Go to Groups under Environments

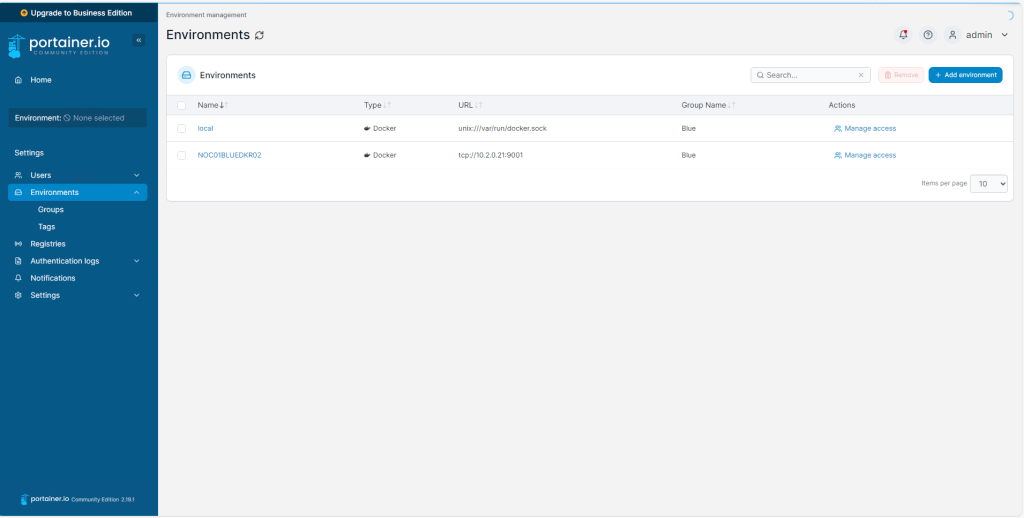pyautogui.click(x=51, y=210)
